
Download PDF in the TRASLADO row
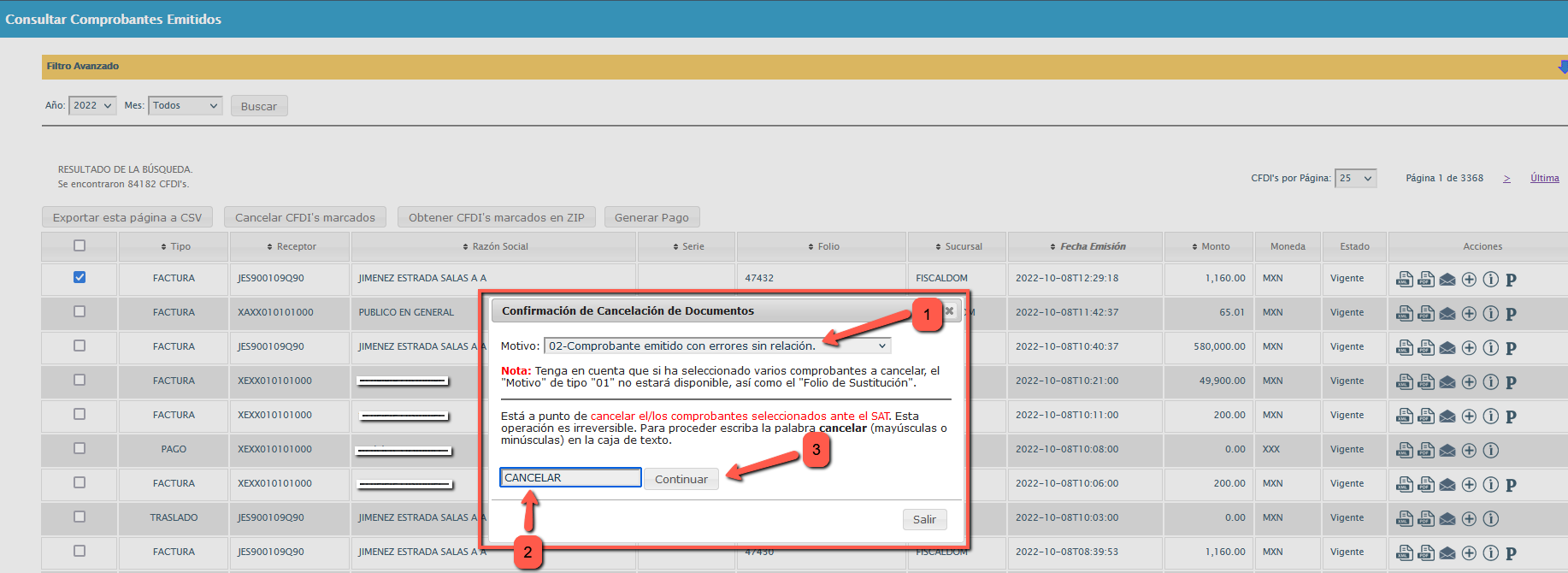point(1425,518)
